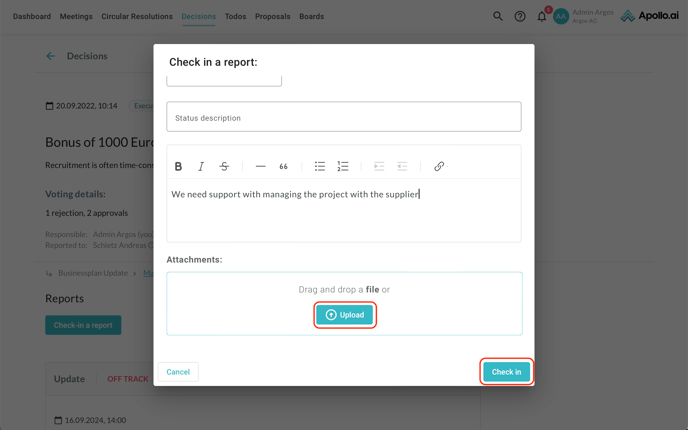The width and height of the screenshot is (688, 430).
Task: Create a numbered list in editor
Action: tap(343, 166)
